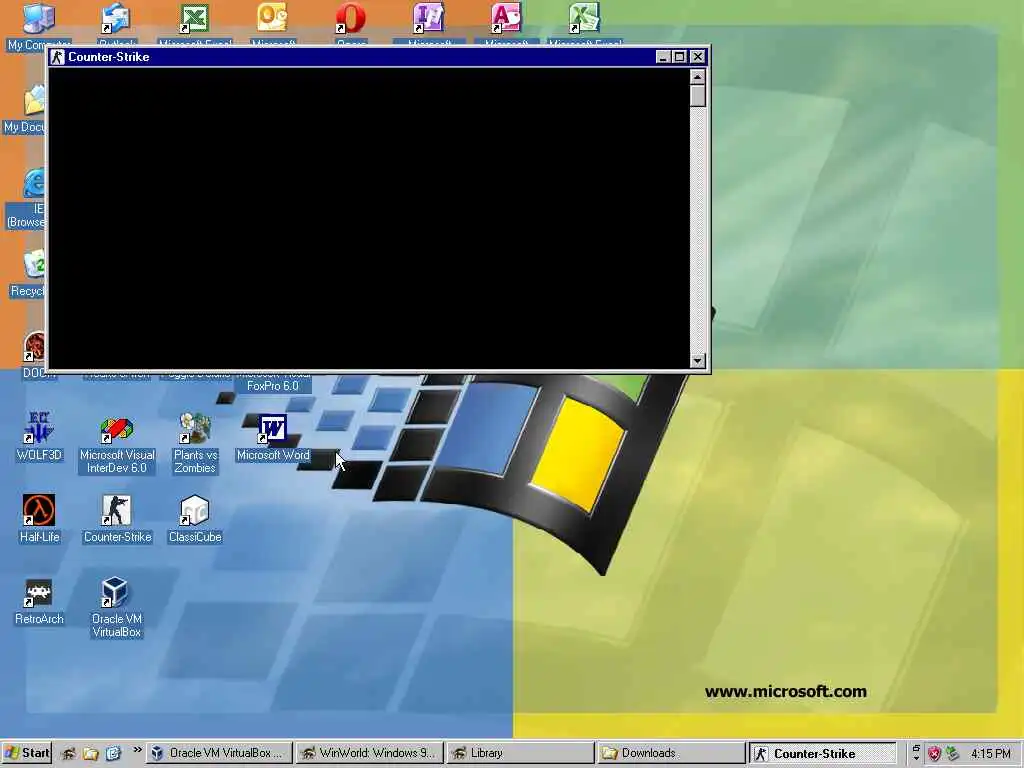This screenshot has height=768, width=1024.
Task: Select the Counter-Strike desktop shortcut icon
Action: [117, 511]
